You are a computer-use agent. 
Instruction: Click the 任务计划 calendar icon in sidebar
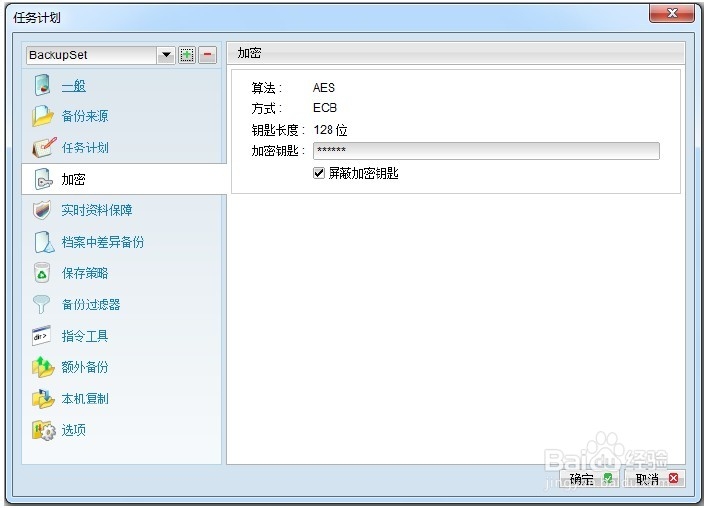[44, 147]
